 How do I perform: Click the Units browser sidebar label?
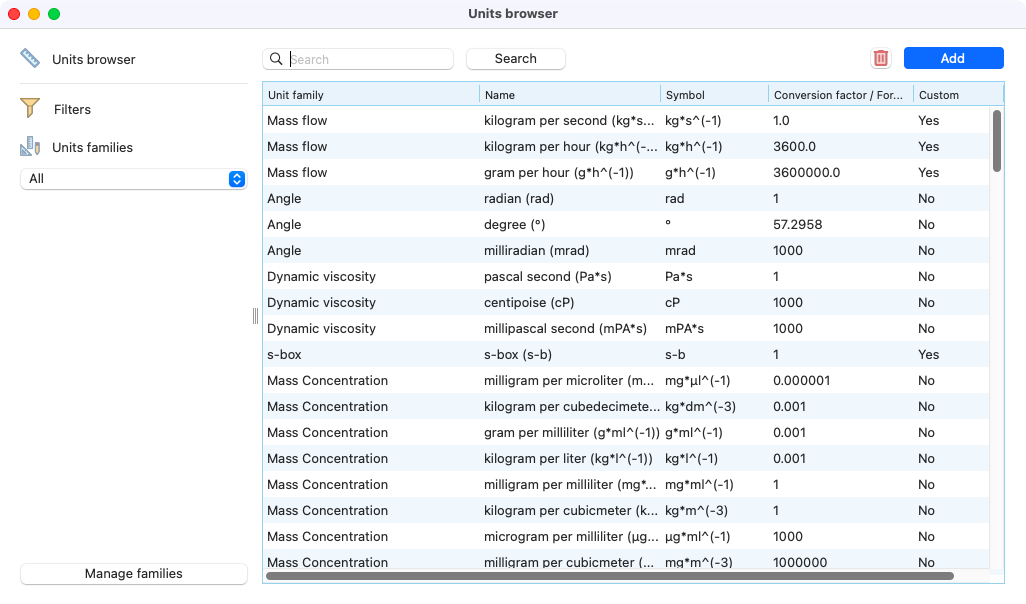[94, 60]
